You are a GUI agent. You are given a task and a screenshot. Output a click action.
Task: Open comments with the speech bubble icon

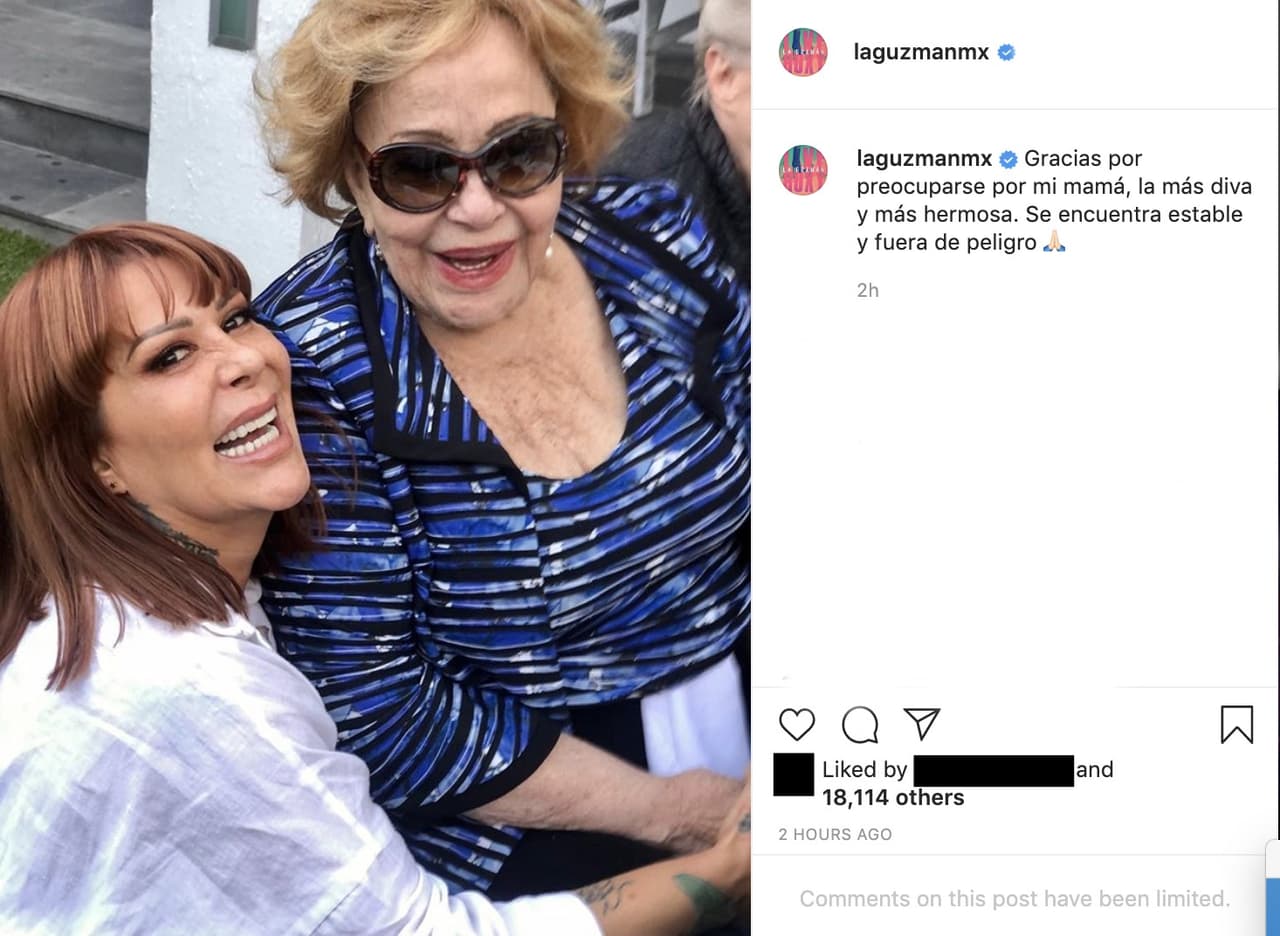[860, 725]
